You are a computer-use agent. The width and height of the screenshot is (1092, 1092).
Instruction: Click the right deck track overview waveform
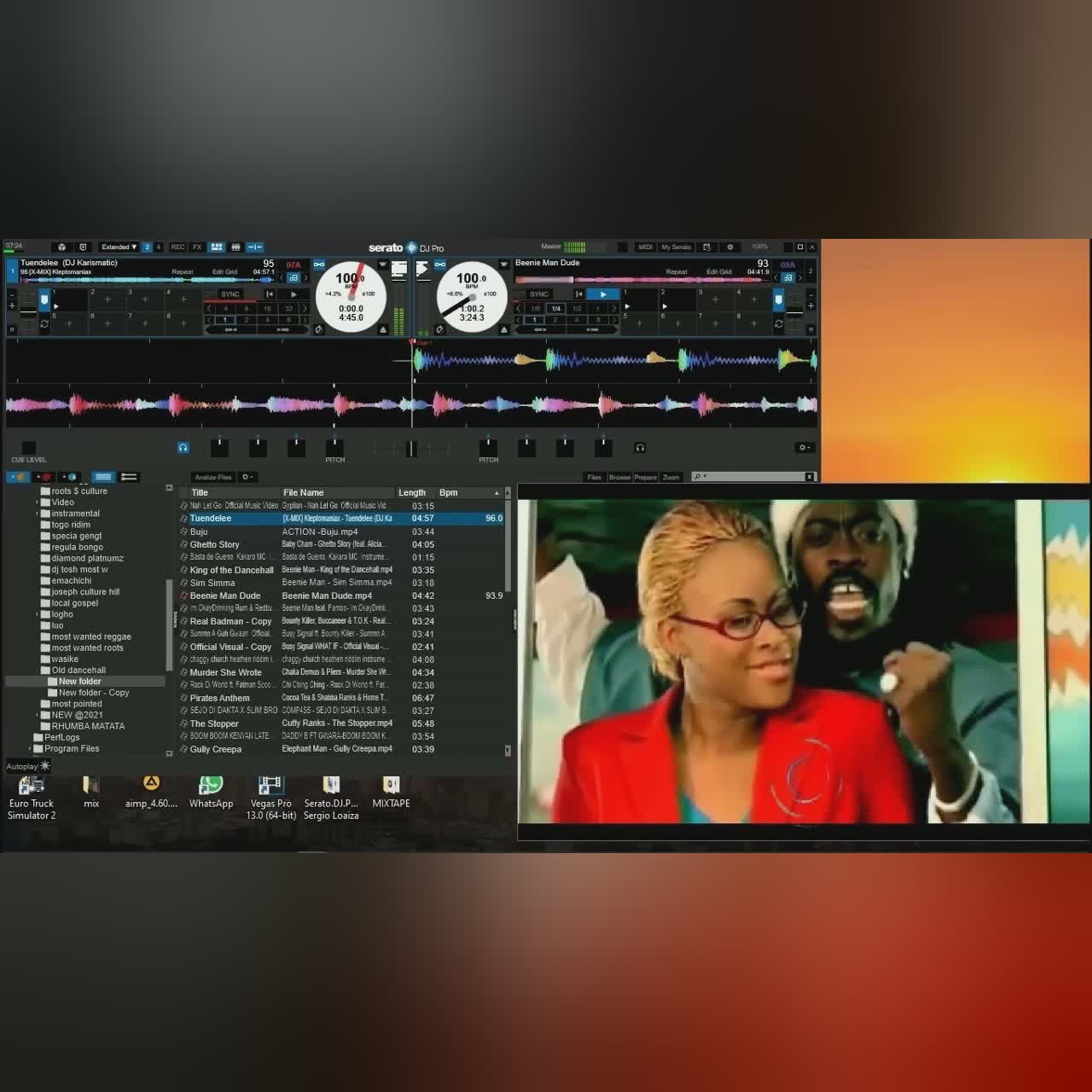pos(642,280)
